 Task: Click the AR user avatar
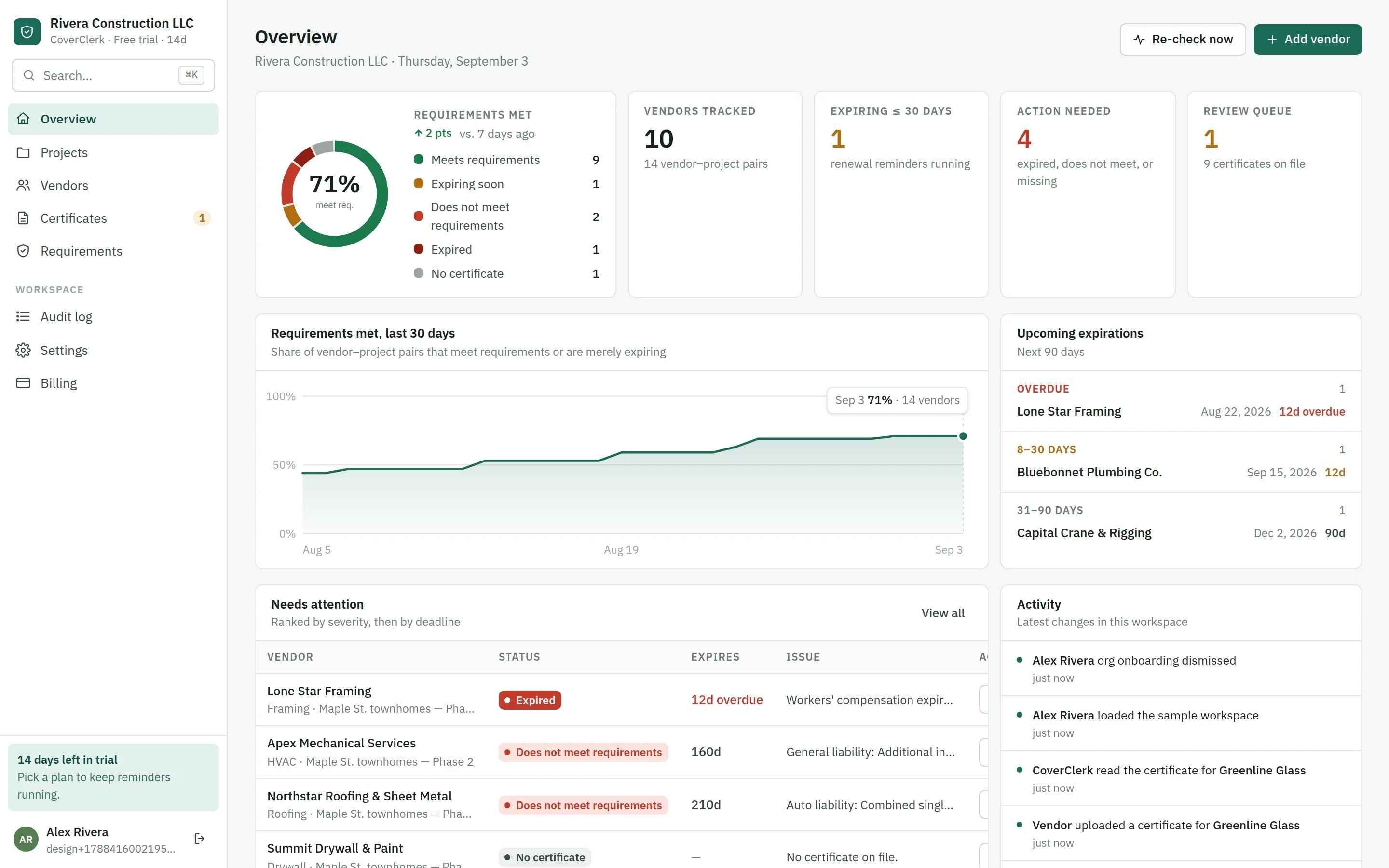coord(26,839)
